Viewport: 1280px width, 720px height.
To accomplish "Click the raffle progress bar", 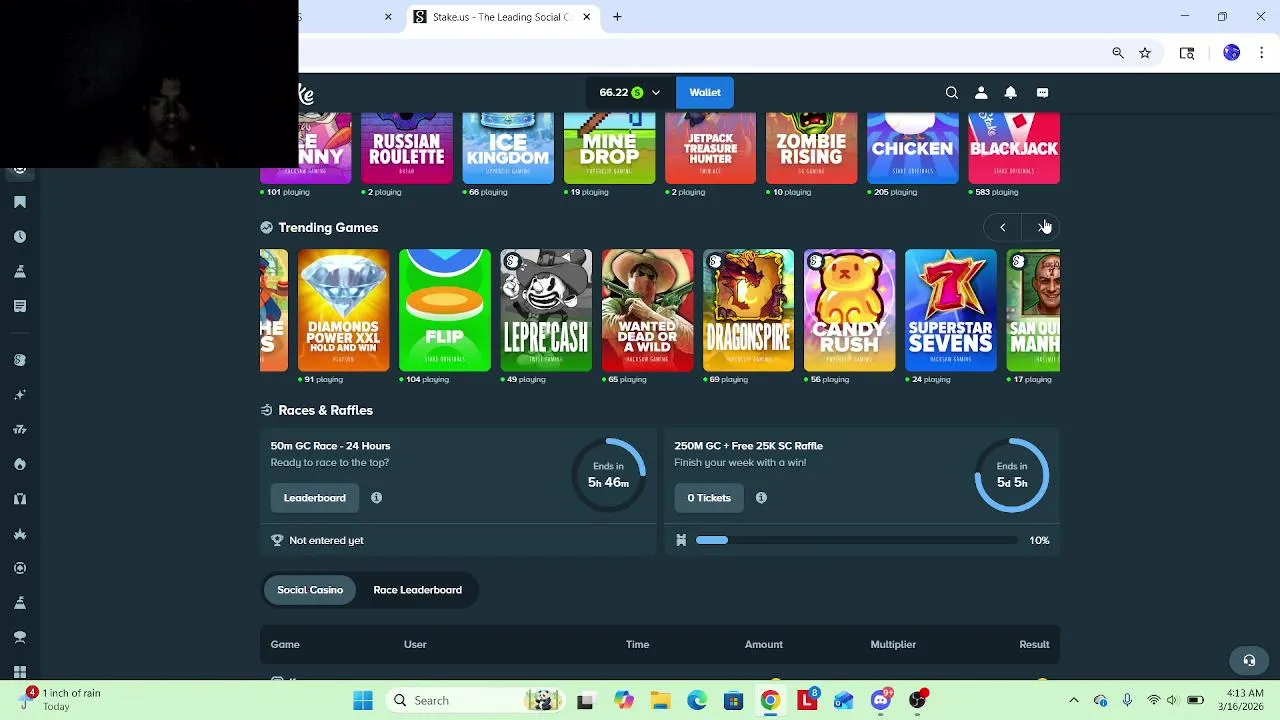I will pos(856,540).
